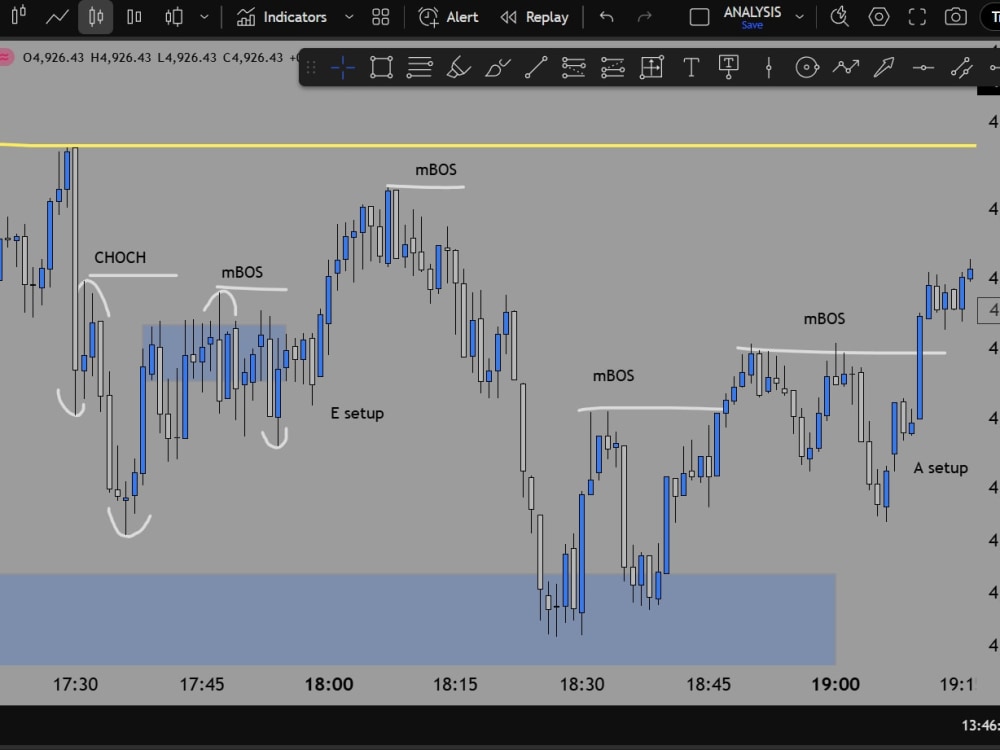Image resolution: width=1000 pixels, height=750 pixels.
Task: Select the horizontal lines tool
Action: pyautogui.click(x=420, y=67)
